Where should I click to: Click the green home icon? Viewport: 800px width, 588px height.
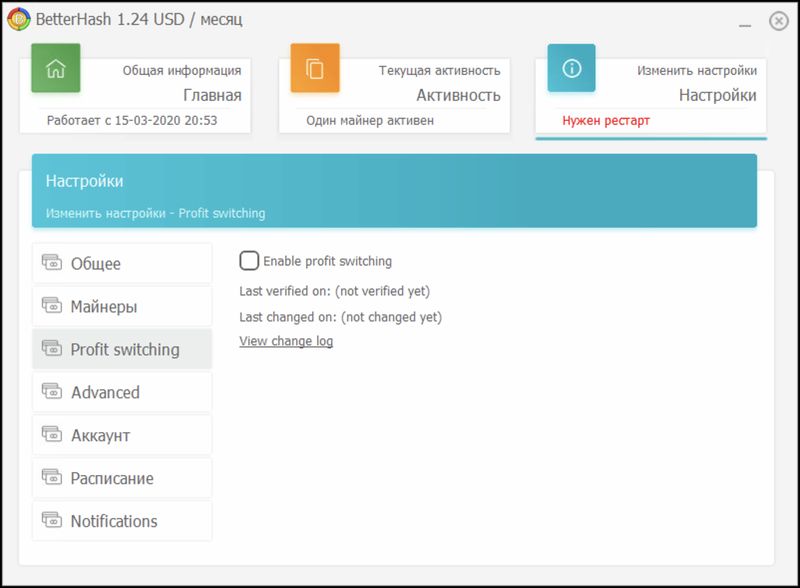point(55,69)
